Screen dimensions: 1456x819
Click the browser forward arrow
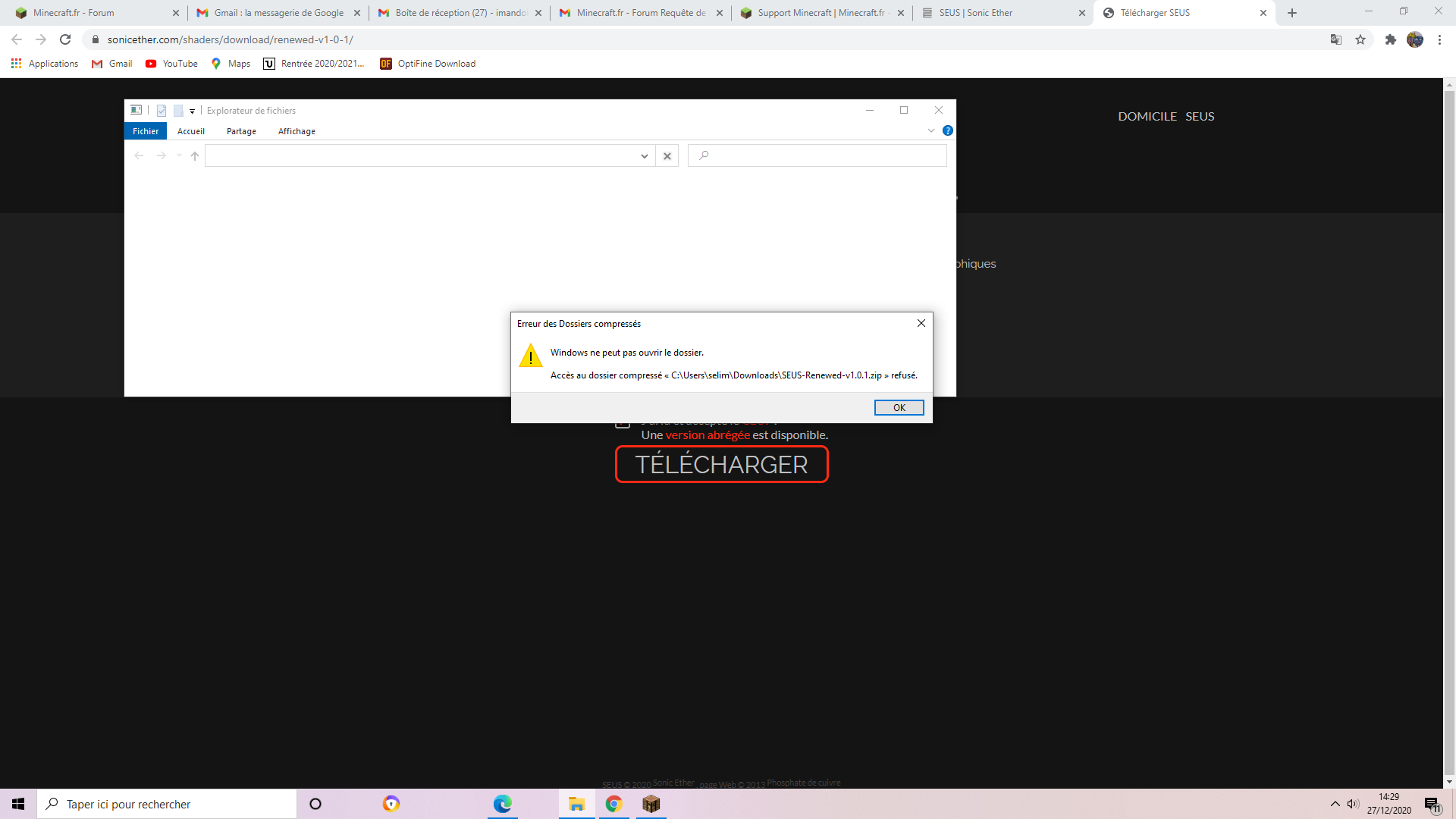tap(41, 39)
